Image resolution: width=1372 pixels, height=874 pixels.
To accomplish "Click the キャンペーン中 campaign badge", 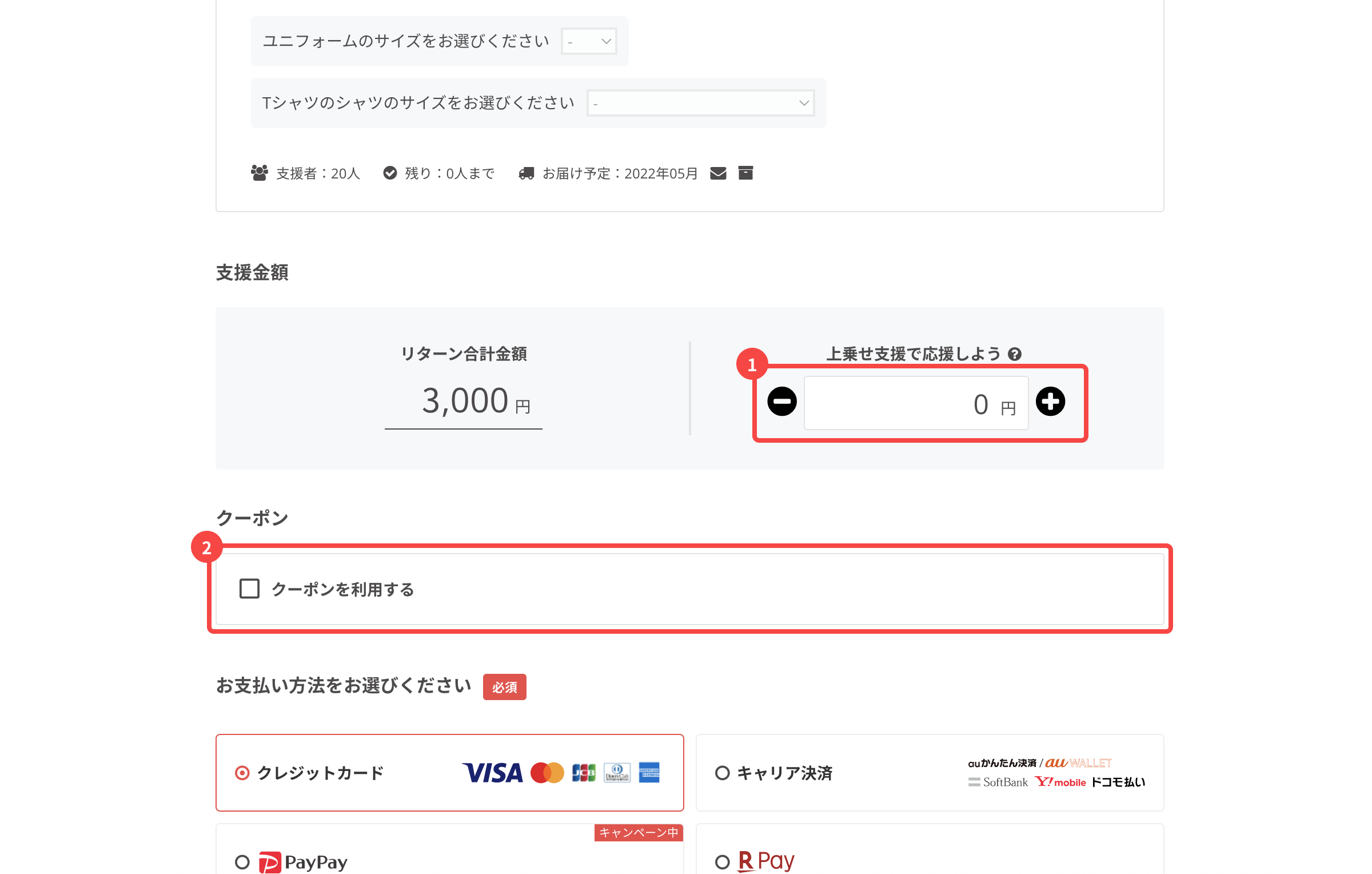I will [x=639, y=832].
